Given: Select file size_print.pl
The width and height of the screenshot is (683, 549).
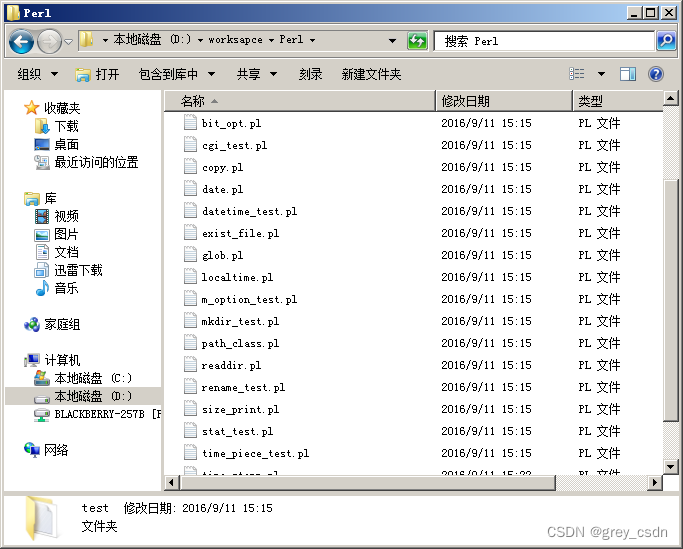Looking at the screenshot, I should (x=240, y=409).
